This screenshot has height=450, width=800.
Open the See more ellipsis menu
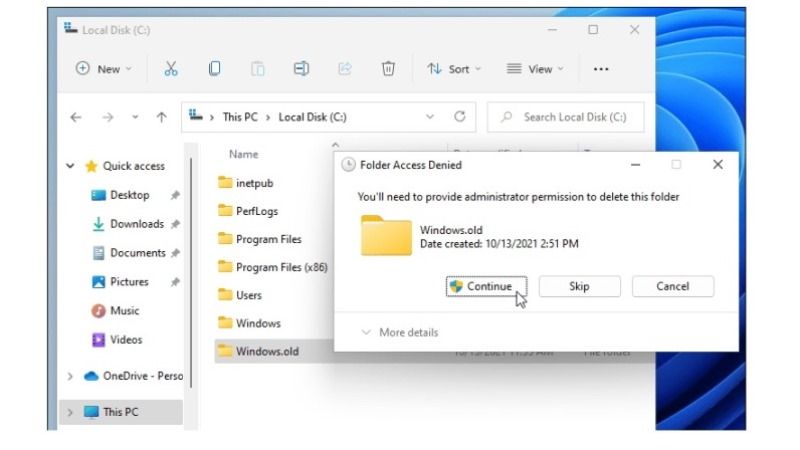coord(601,69)
